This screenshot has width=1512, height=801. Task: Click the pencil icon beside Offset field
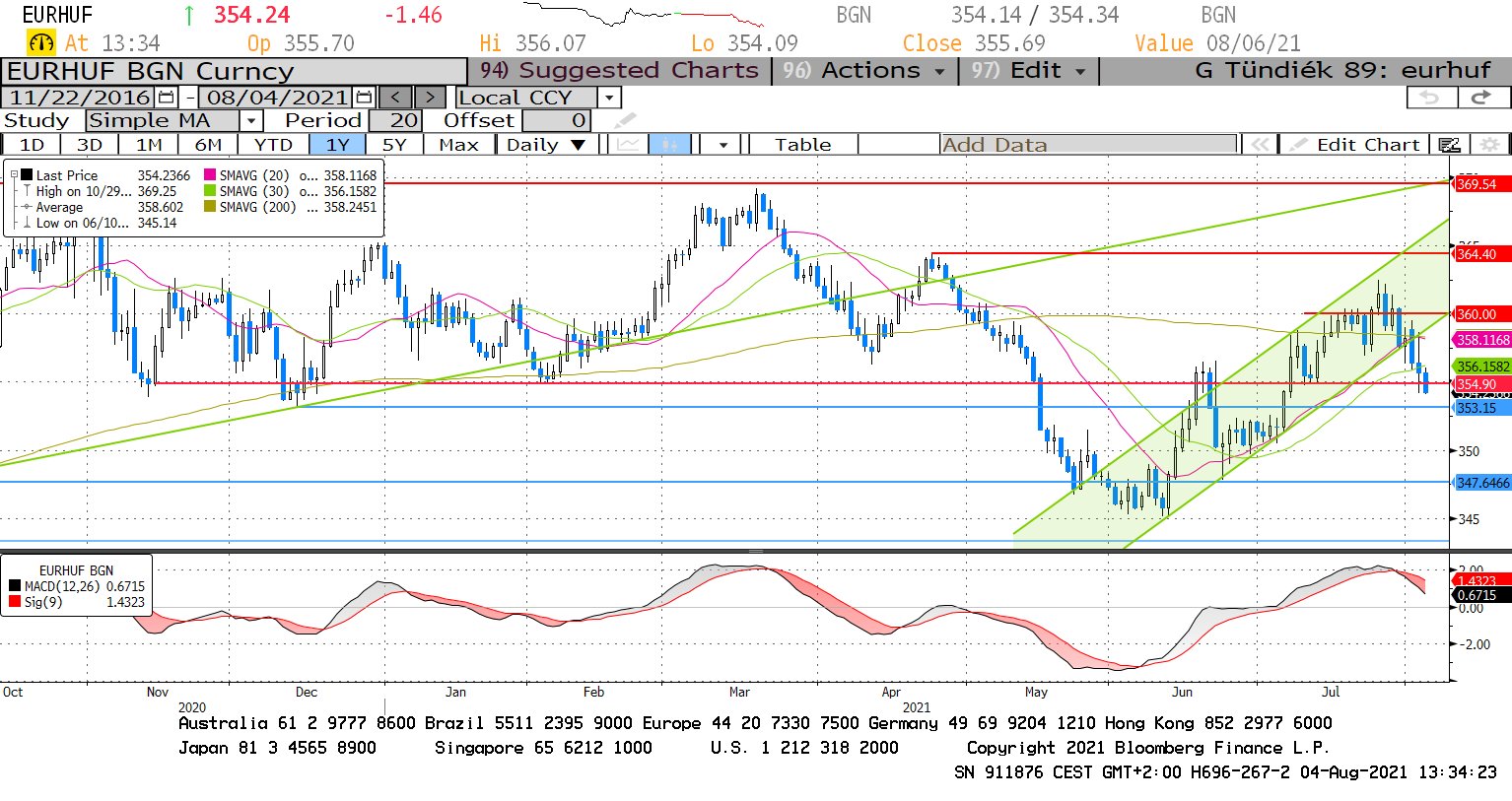pos(625,120)
